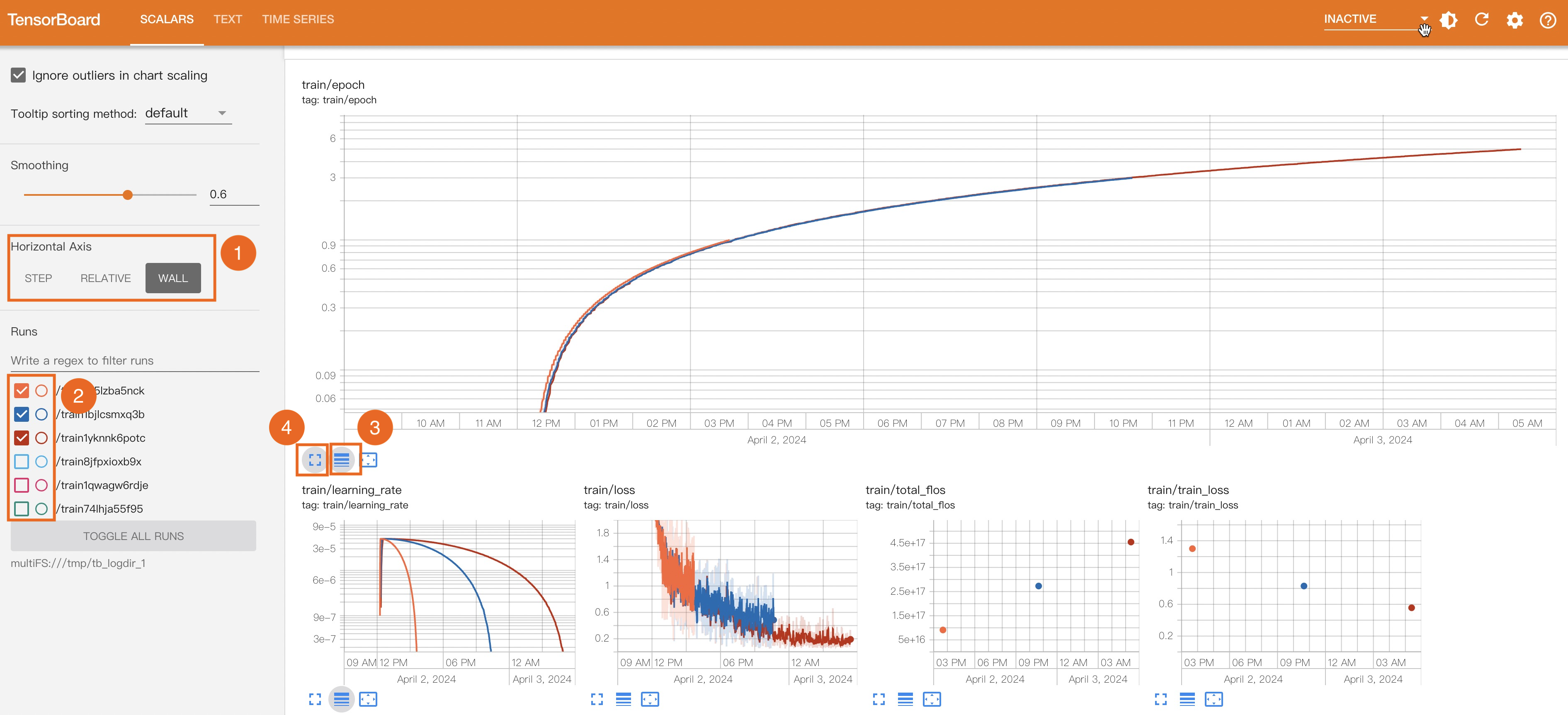Toggle y-axis log scale on train/epoch chart
1568x715 pixels.
pyautogui.click(x=342, y=459)
